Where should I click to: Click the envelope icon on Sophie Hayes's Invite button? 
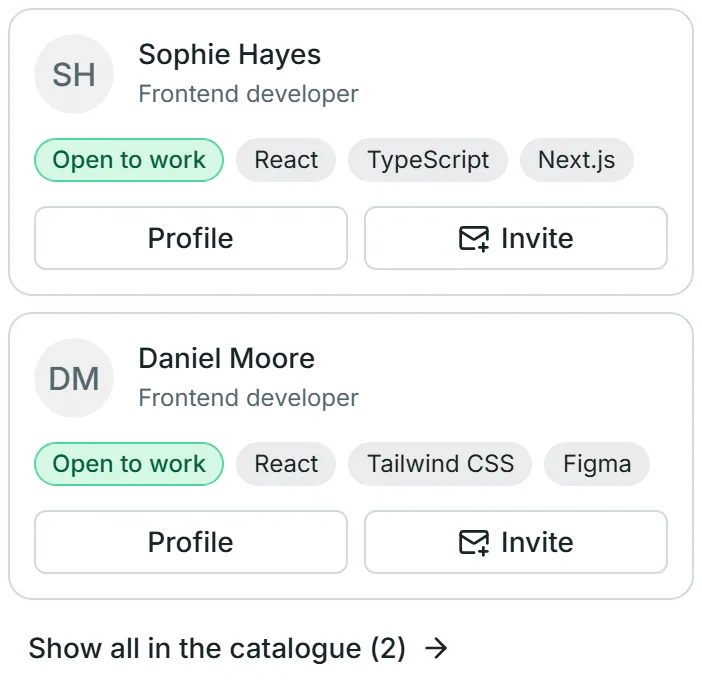click(x=474, y=239)
